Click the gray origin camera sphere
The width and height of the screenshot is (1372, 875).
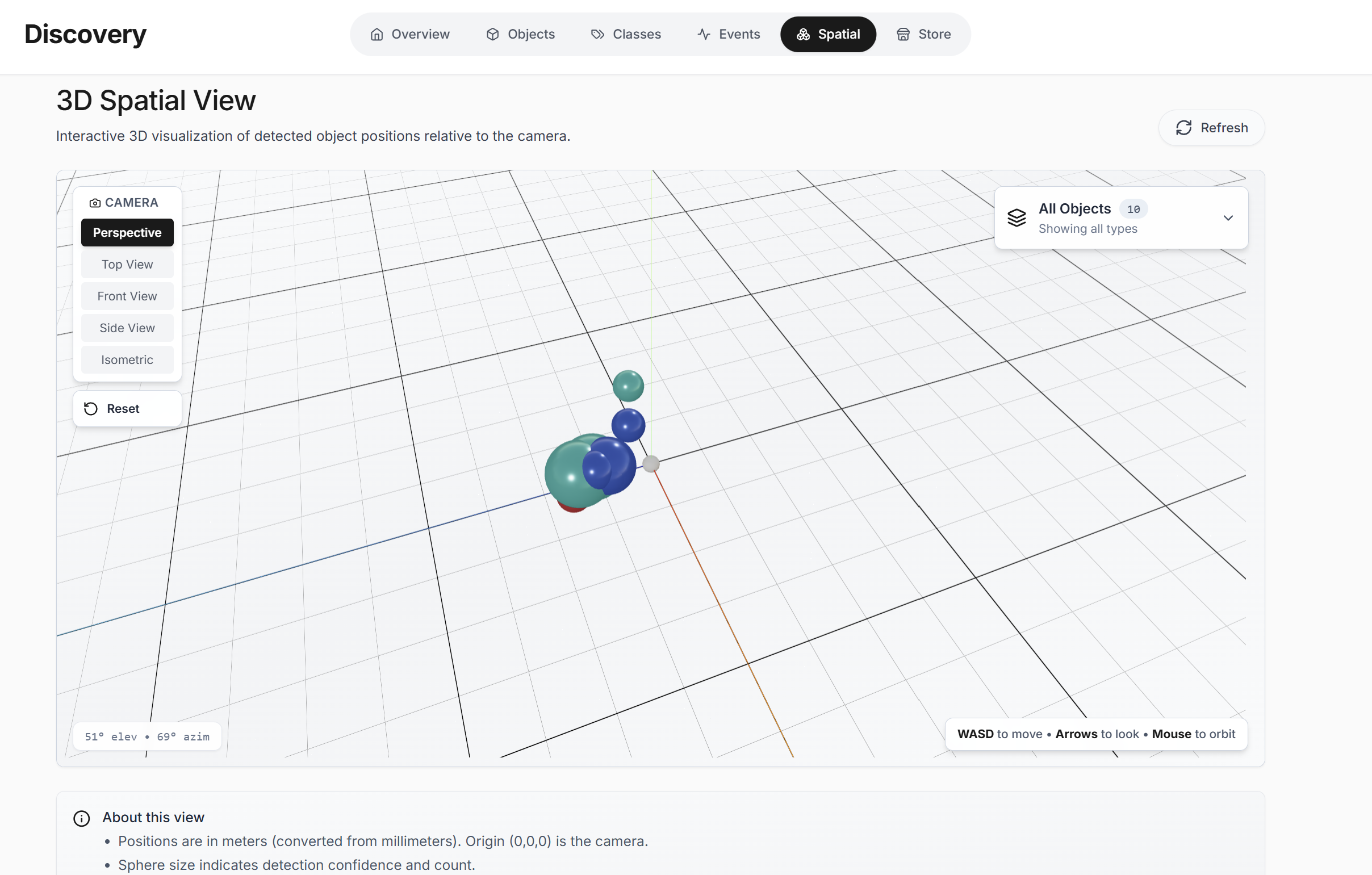(x=651, y=464)
